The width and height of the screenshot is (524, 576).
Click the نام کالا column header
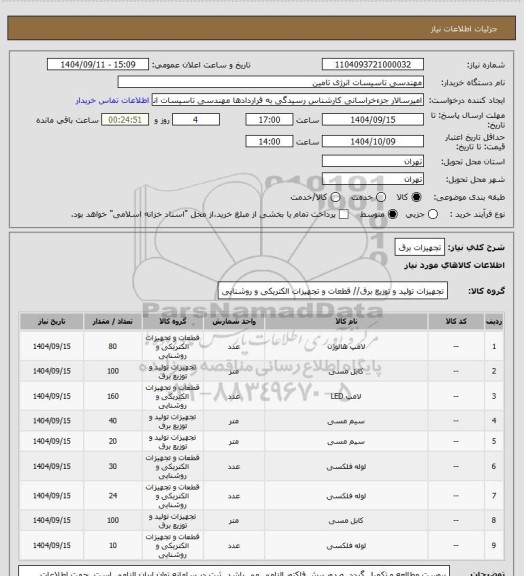(346, 321)
